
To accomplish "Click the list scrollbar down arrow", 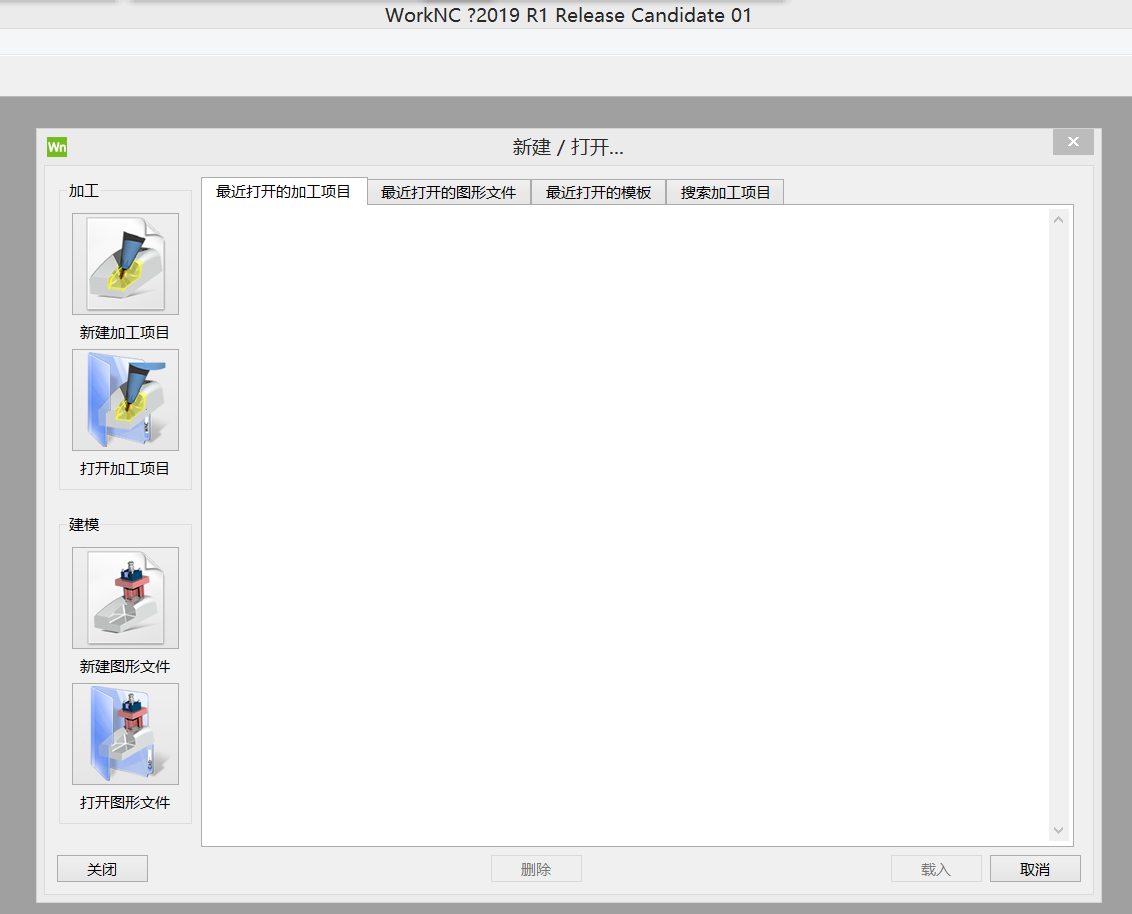I will 1058,830.
